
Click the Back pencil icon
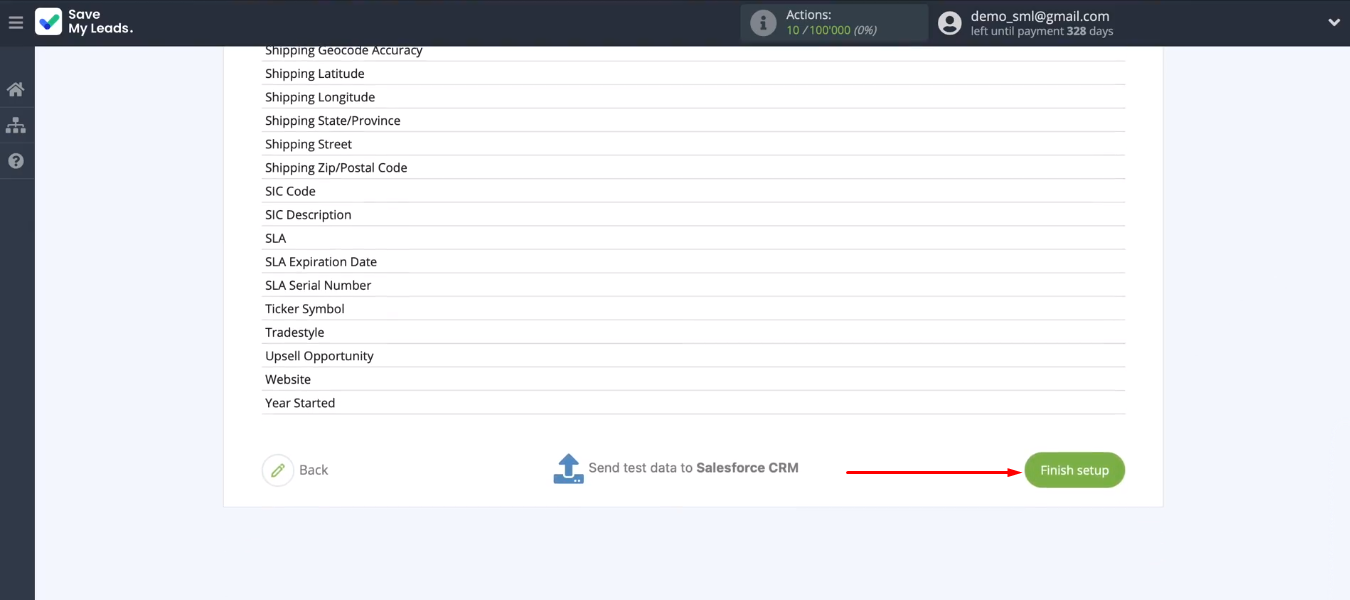pyautogui.click(x=278, y=470)
